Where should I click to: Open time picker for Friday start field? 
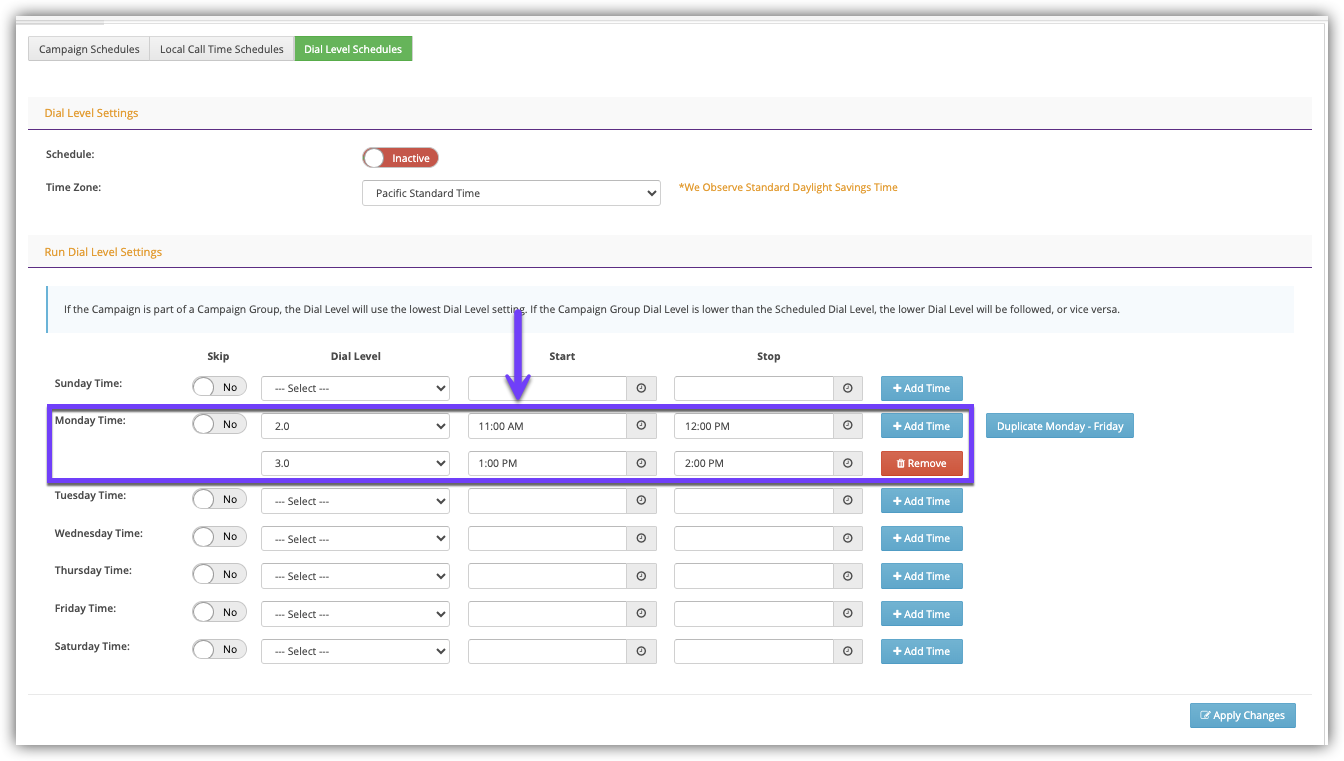[641, 614]
